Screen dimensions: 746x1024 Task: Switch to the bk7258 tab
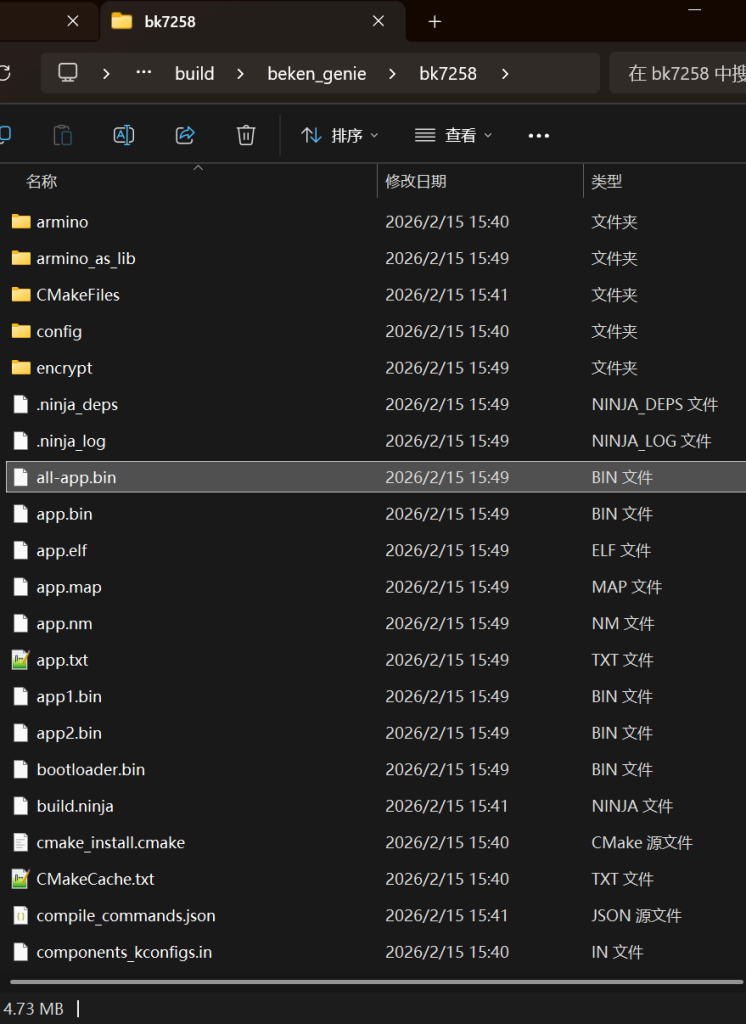(251, 22)
